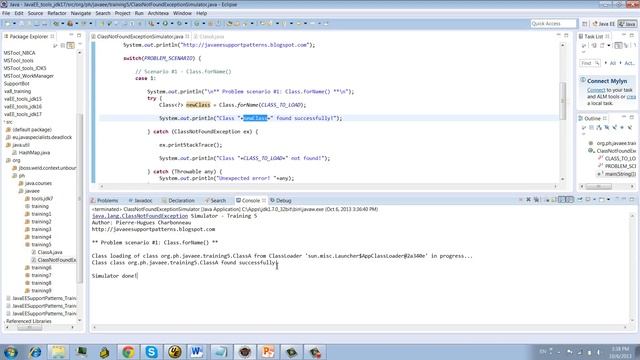Minimize the Package Explorer view
Screen dimensions: 640x360
click(71, 35)
